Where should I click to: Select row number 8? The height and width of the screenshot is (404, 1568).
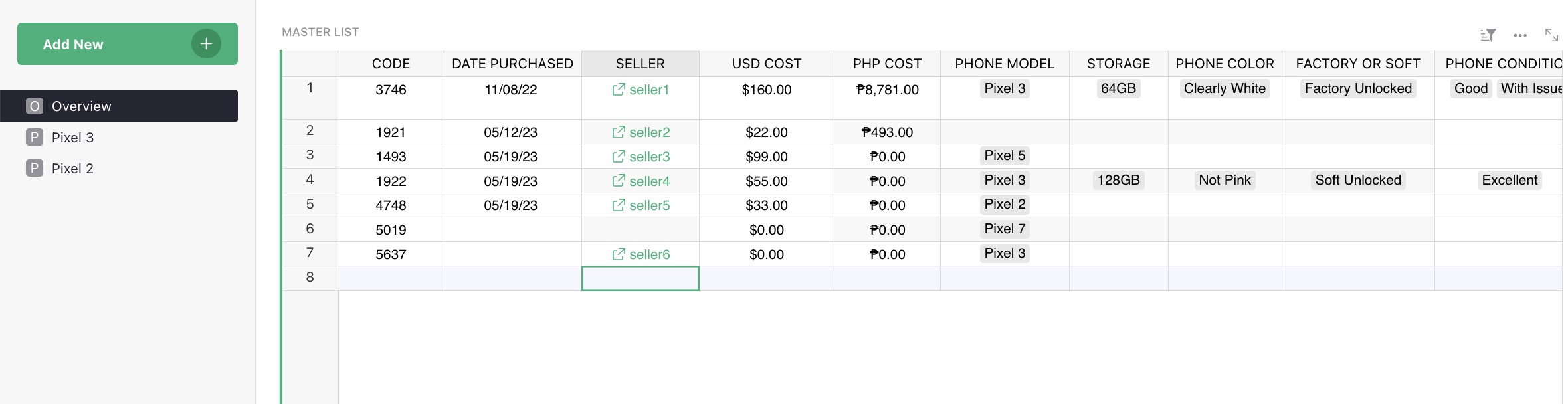click(310, 277)
